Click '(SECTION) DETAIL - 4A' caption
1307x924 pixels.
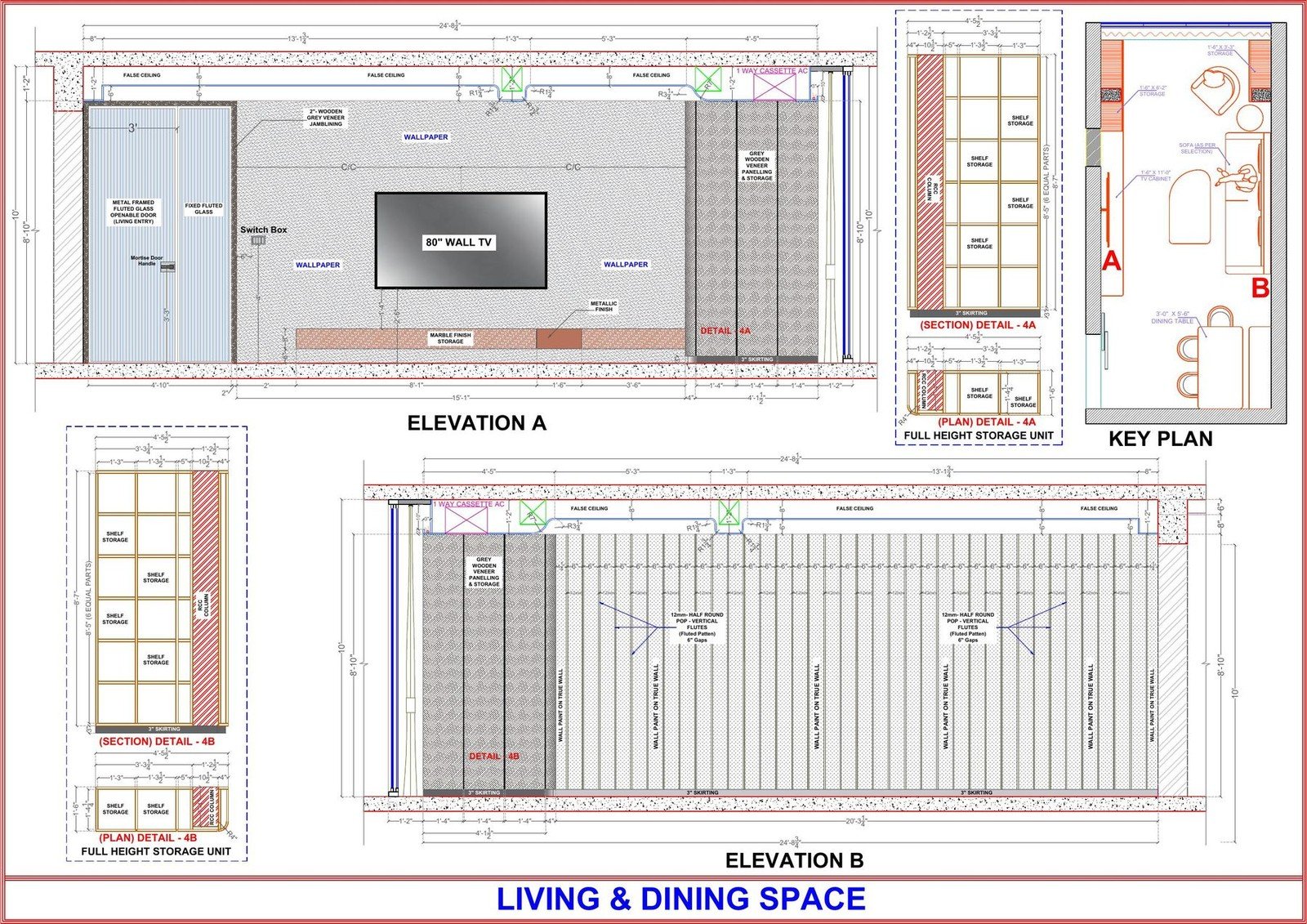[x=978, y=325]
